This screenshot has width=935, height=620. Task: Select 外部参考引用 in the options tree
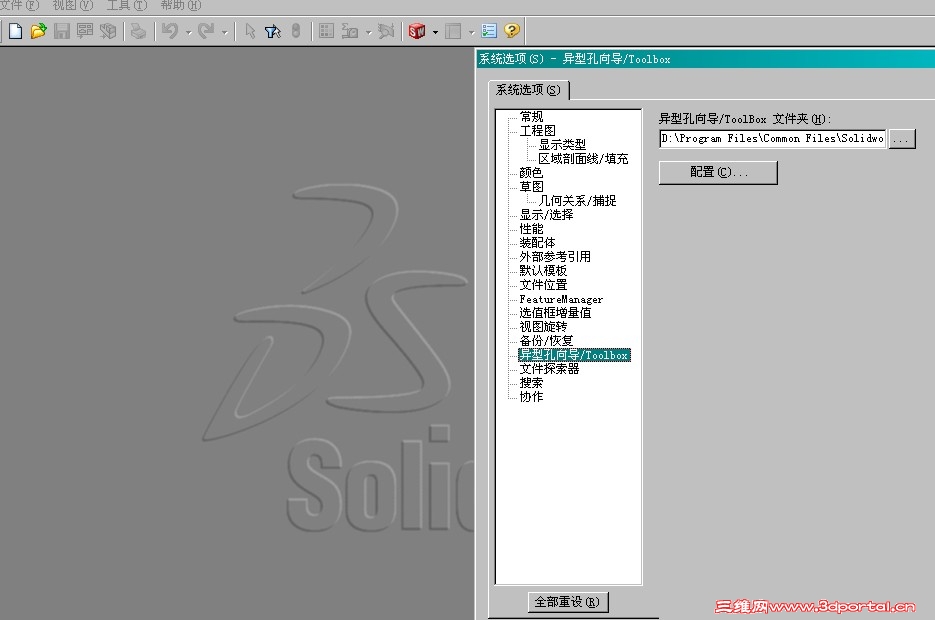pos(555,256)
